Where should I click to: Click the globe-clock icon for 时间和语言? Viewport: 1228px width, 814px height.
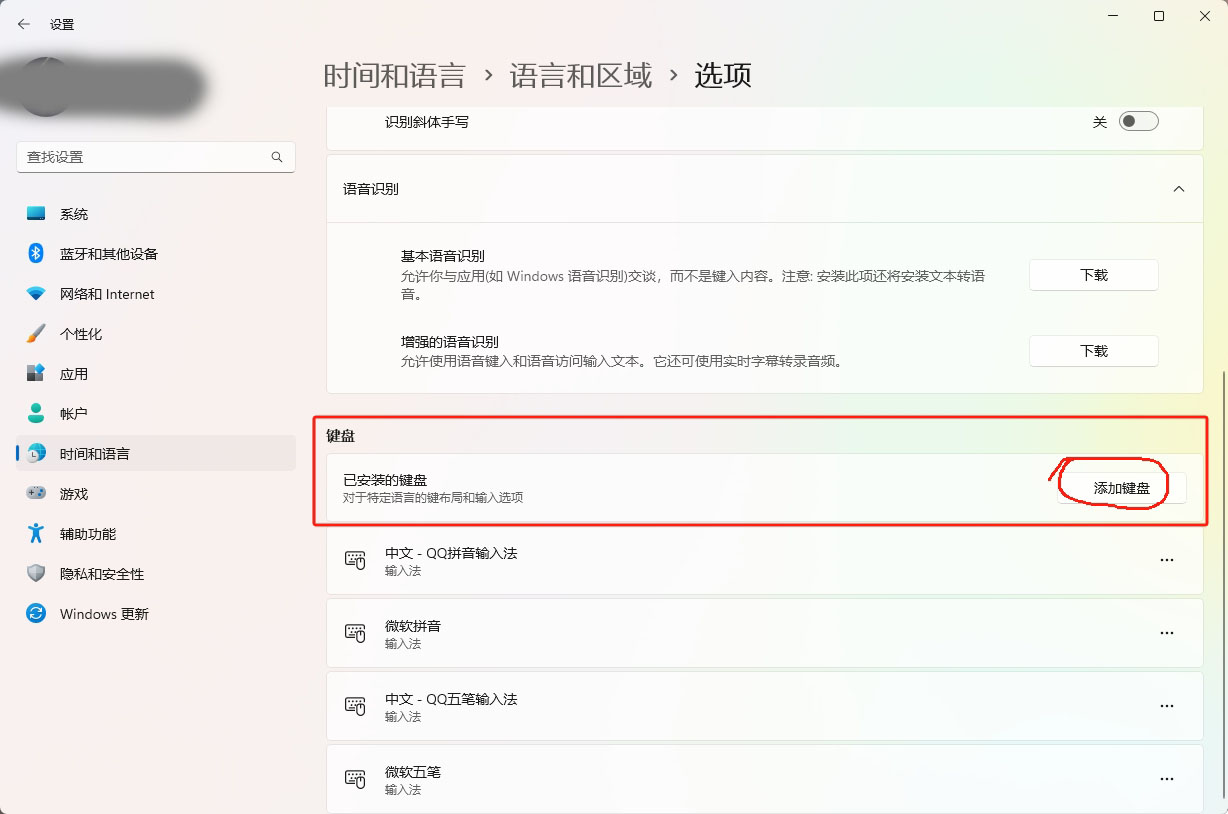(36, 453)
